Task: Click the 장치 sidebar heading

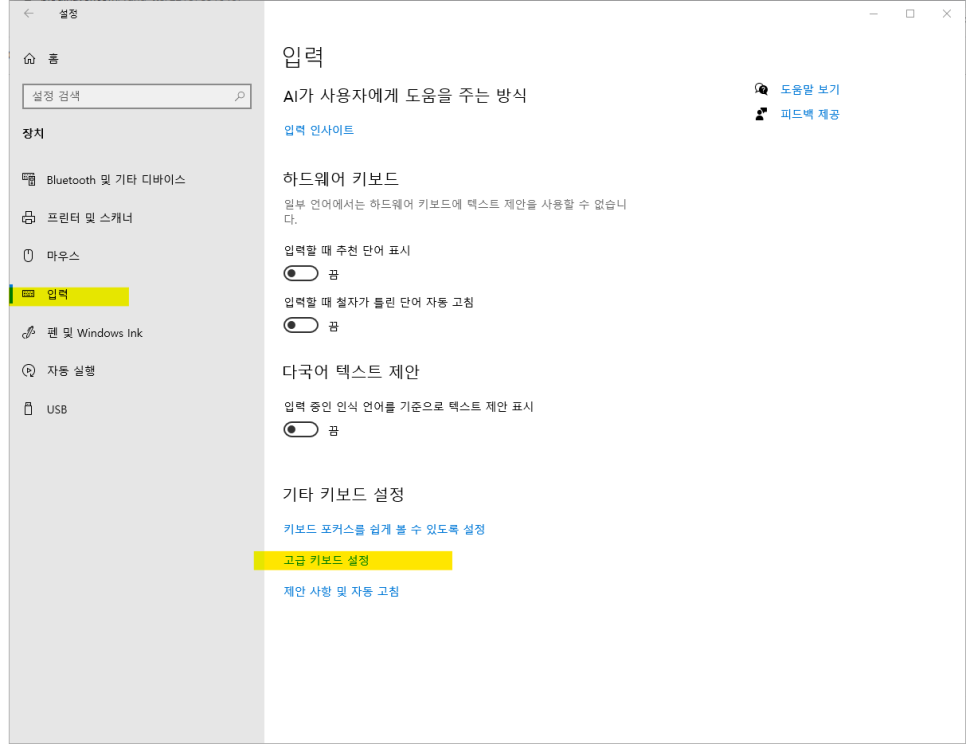Action: (x=33, y=133)
